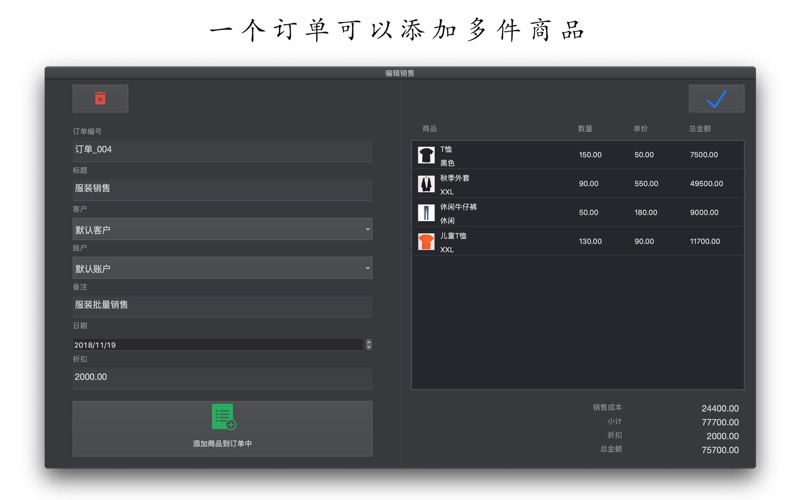Click the 75700.00 grand total value

click(x=720, y=450)
